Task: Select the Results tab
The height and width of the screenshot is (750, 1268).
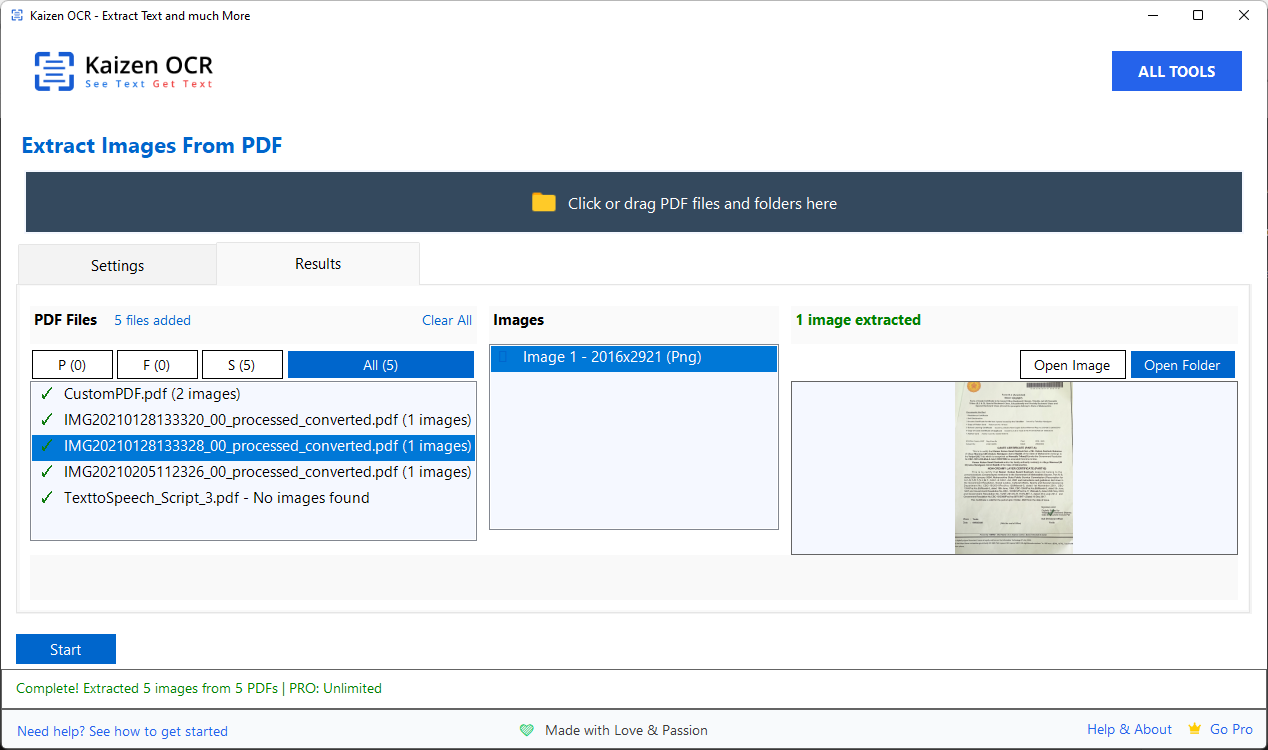Action: pyautogui.click(x=318, y=264)
